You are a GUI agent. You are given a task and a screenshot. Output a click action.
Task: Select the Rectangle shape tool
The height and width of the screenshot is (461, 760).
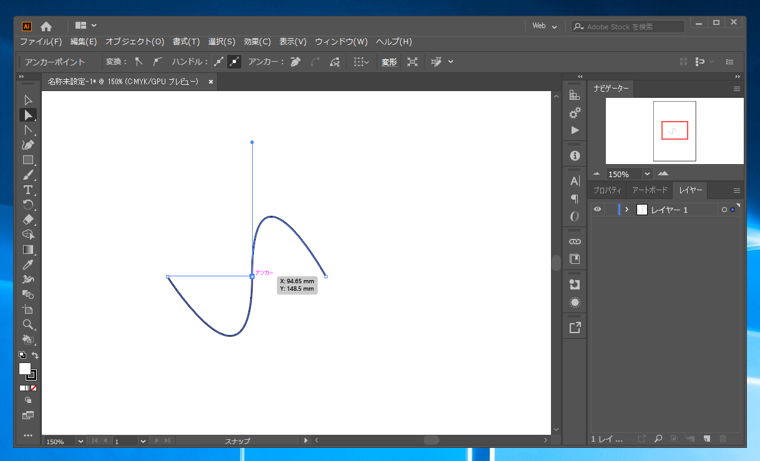(28, 160)
